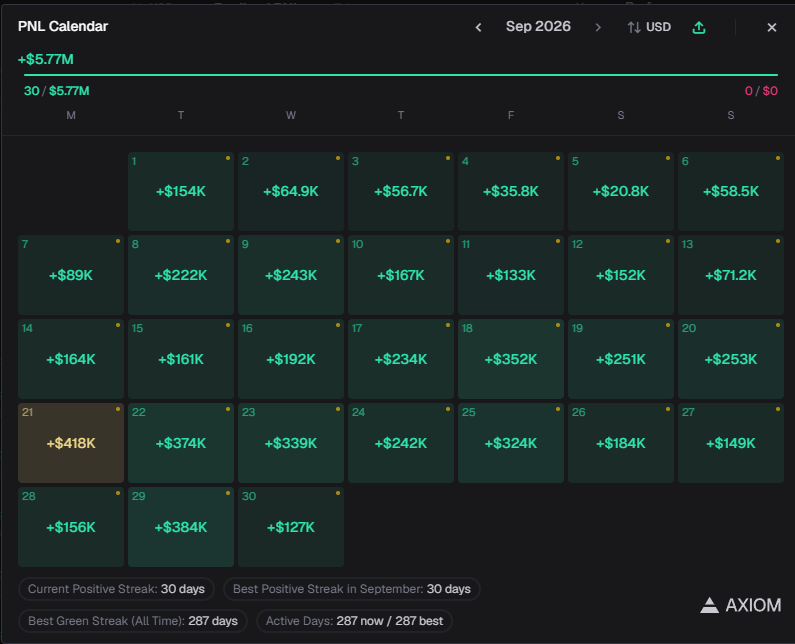Click the orange dot on day 1 cell

[x=228, y=158]
